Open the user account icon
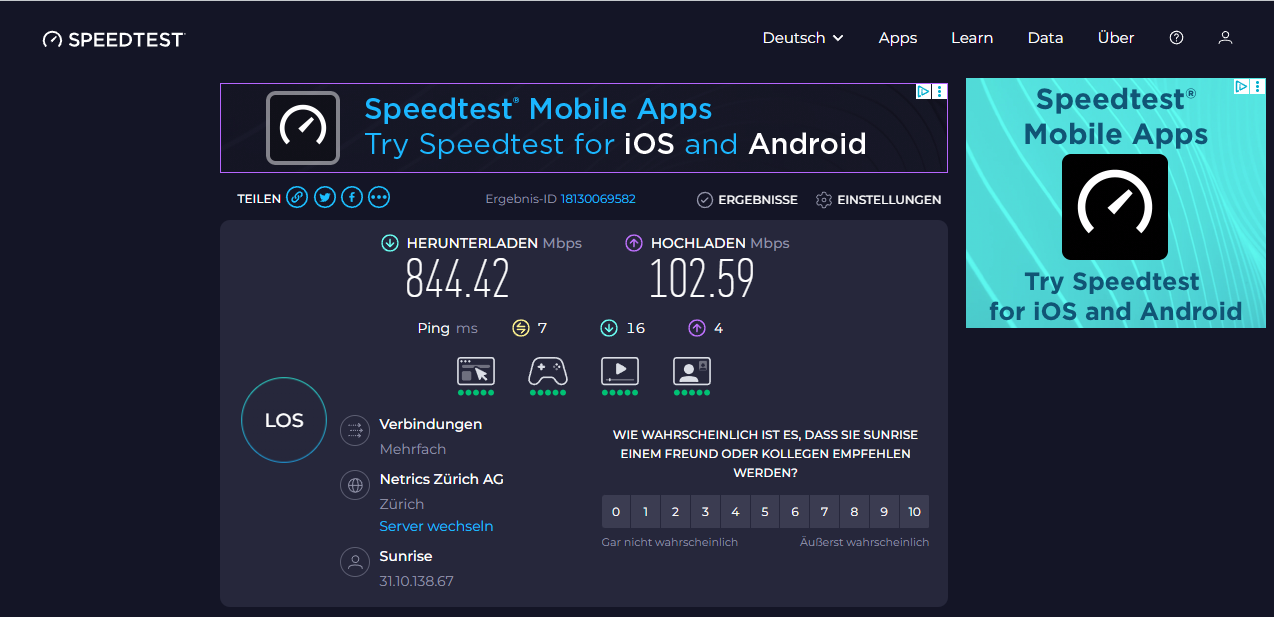Screen dimensions: 1274x617 [x=1225, y=38]
